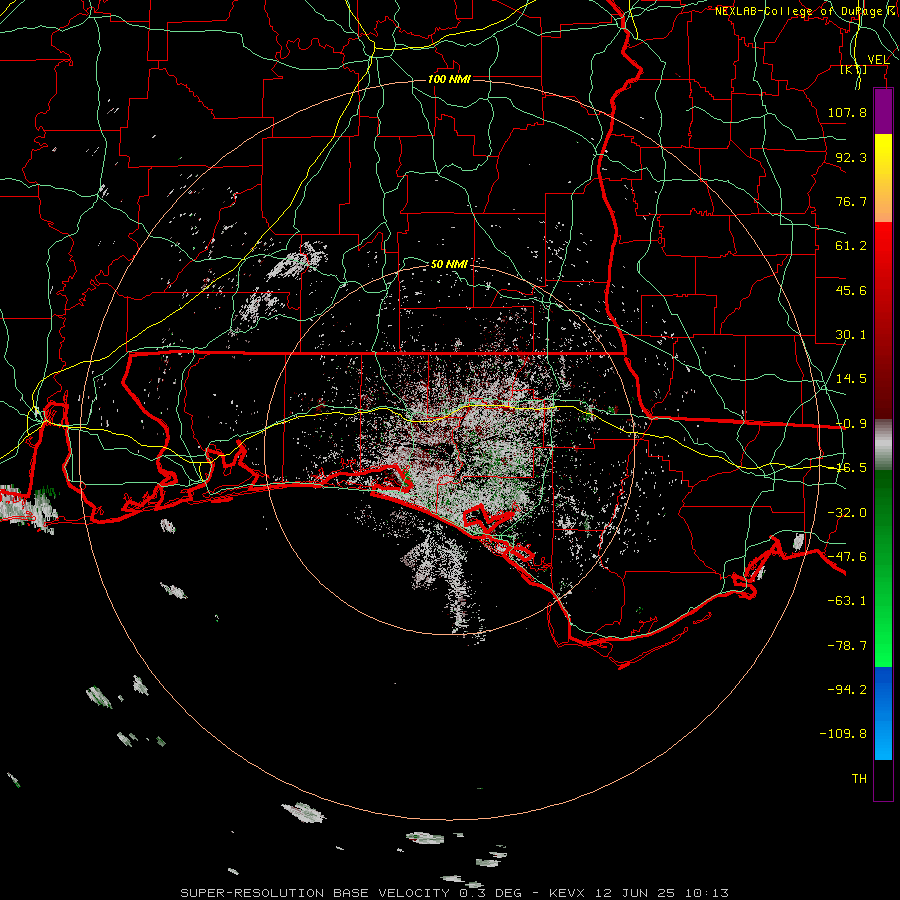
Task: Click the -47.6 velocity scale value
Action: pyautogui.click(x=847, y=557)
